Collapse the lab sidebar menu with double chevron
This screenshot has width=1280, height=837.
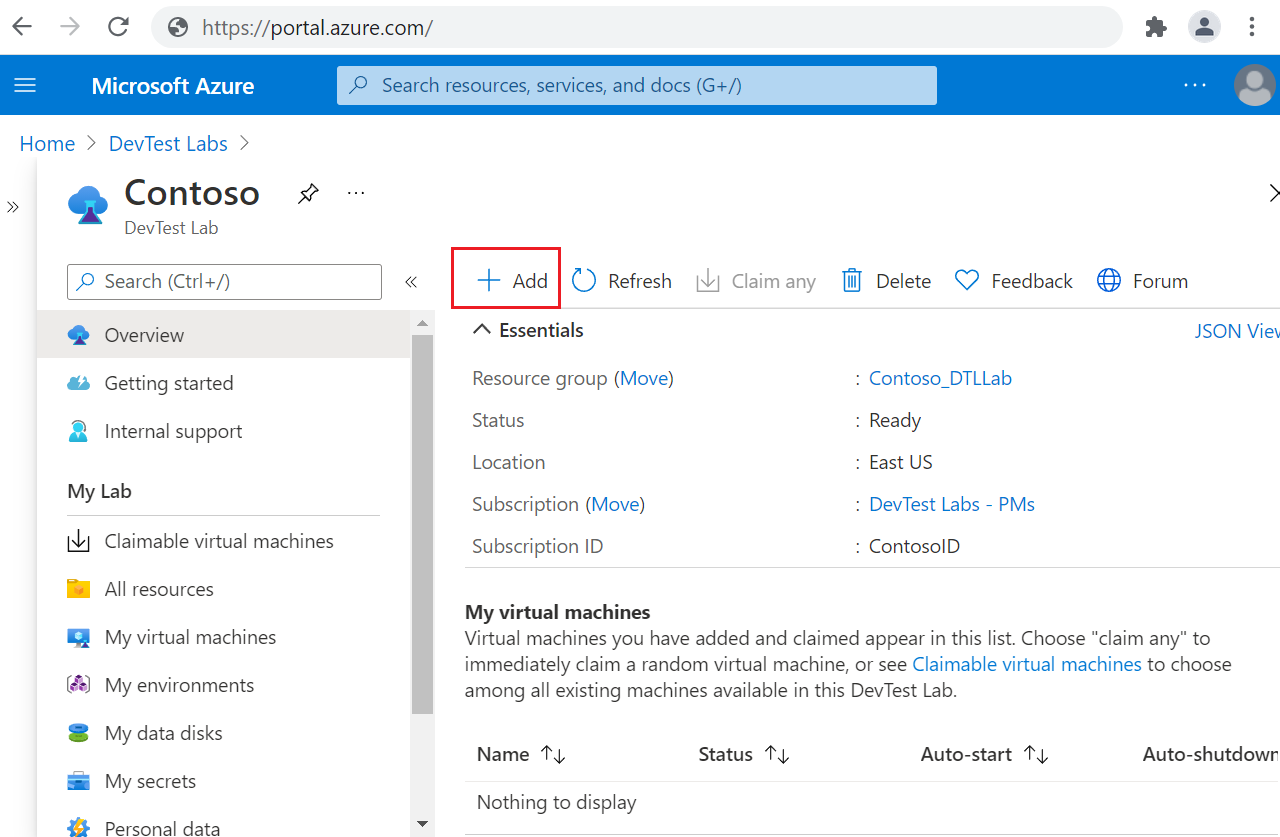(411, 282)
